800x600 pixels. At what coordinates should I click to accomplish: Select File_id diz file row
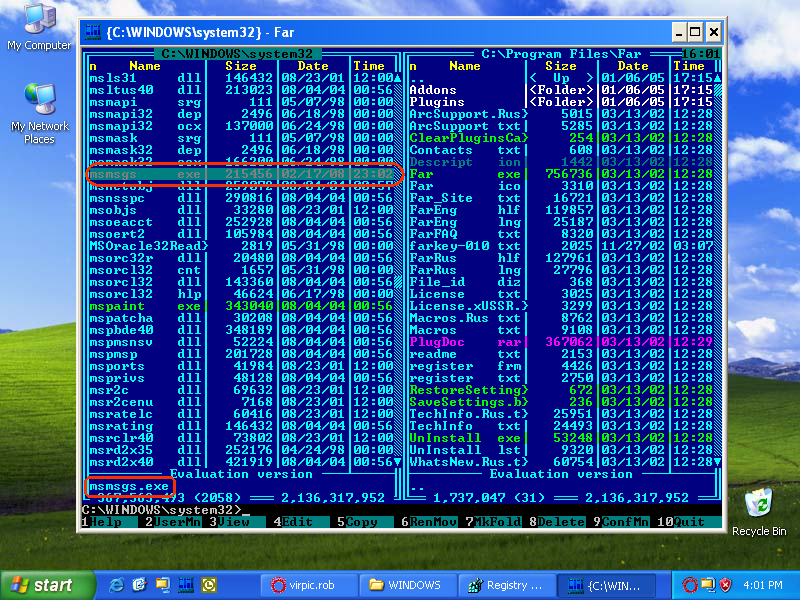point(561,282)
